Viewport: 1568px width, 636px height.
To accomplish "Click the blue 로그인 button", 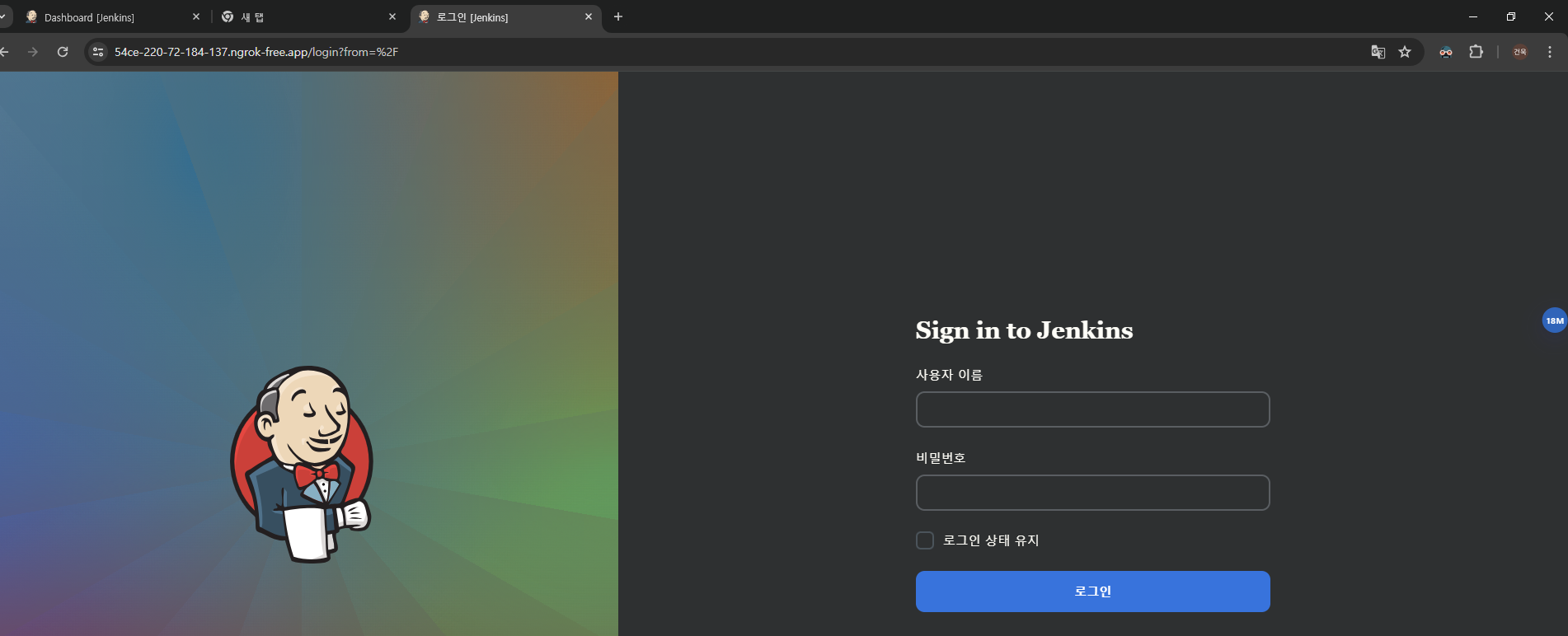I will coord(1092,592).
